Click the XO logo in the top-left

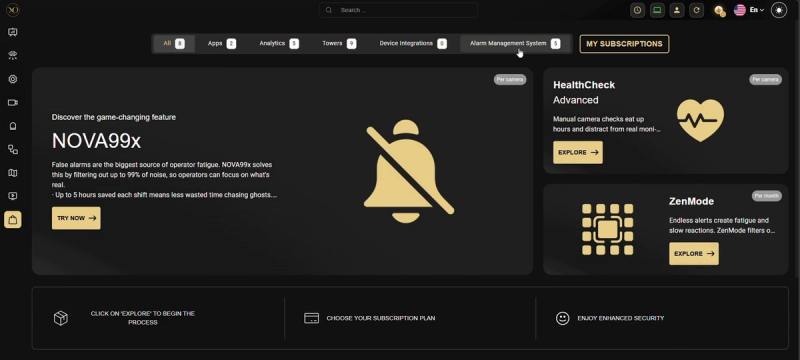click(x=13, y=10)
